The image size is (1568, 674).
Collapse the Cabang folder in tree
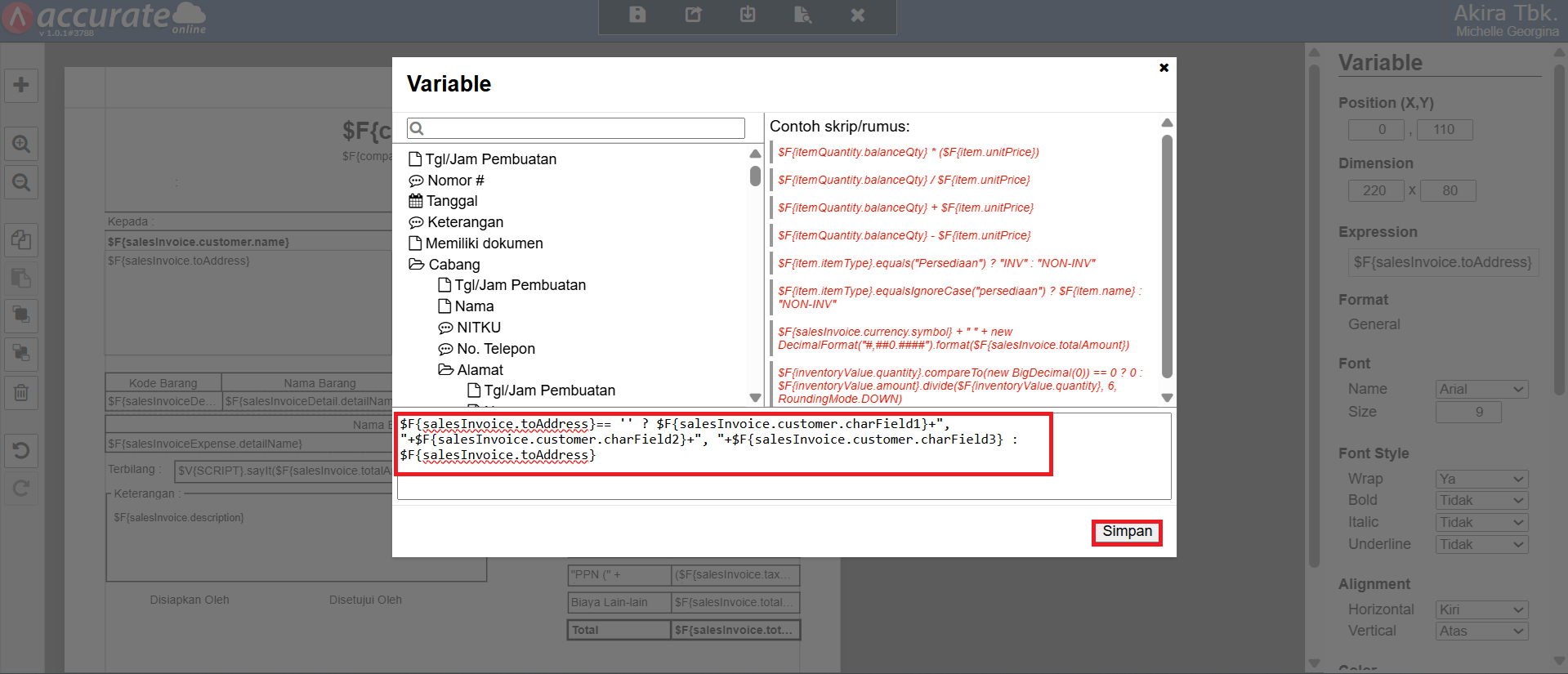[x=417, y=265]
